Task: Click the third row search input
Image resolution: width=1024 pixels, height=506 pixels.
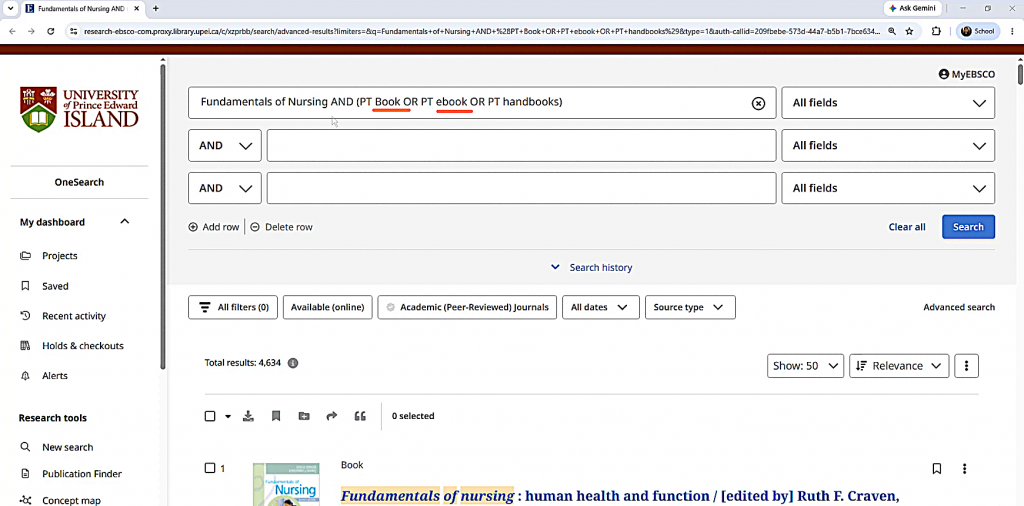Action: [521, 188]
